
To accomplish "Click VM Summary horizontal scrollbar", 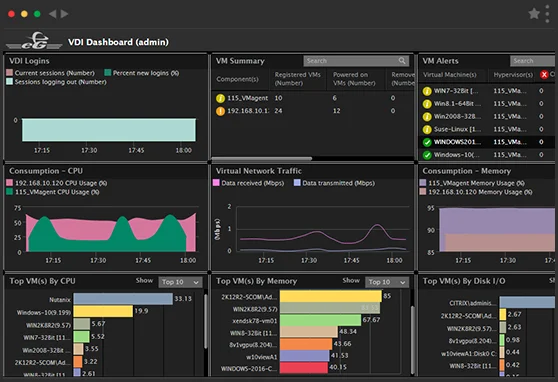I will (x=262, y=158).
